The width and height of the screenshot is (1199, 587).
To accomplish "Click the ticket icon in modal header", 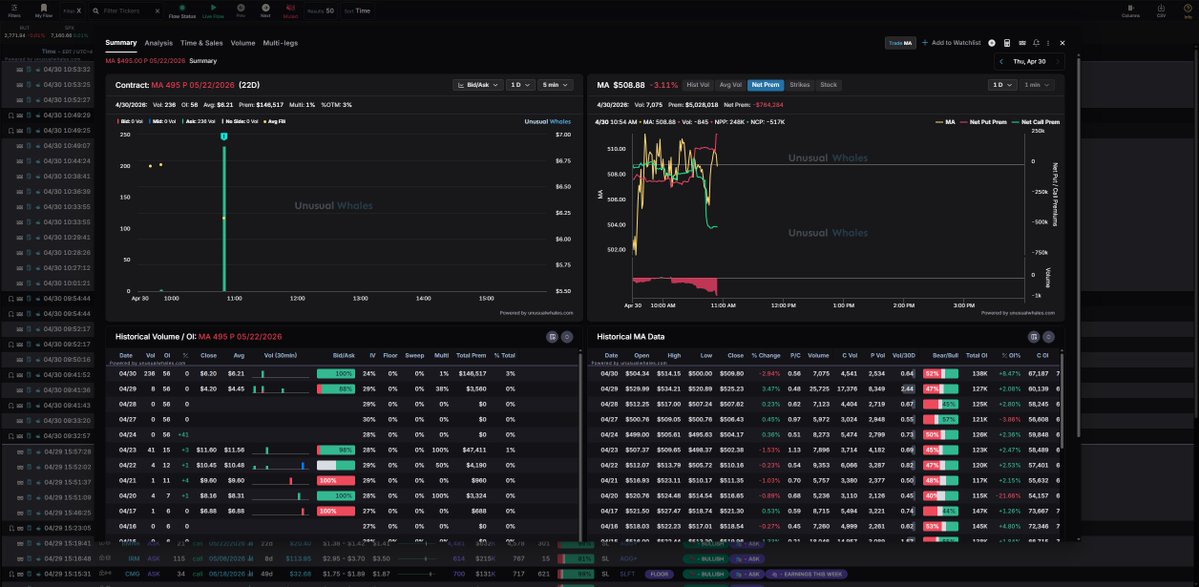I will click(x=1023, y=44).
